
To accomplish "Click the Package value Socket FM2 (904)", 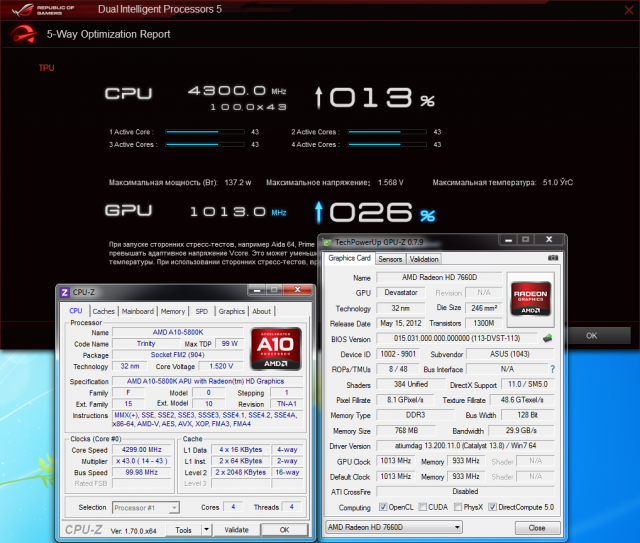I will click(x=178, y=355).
